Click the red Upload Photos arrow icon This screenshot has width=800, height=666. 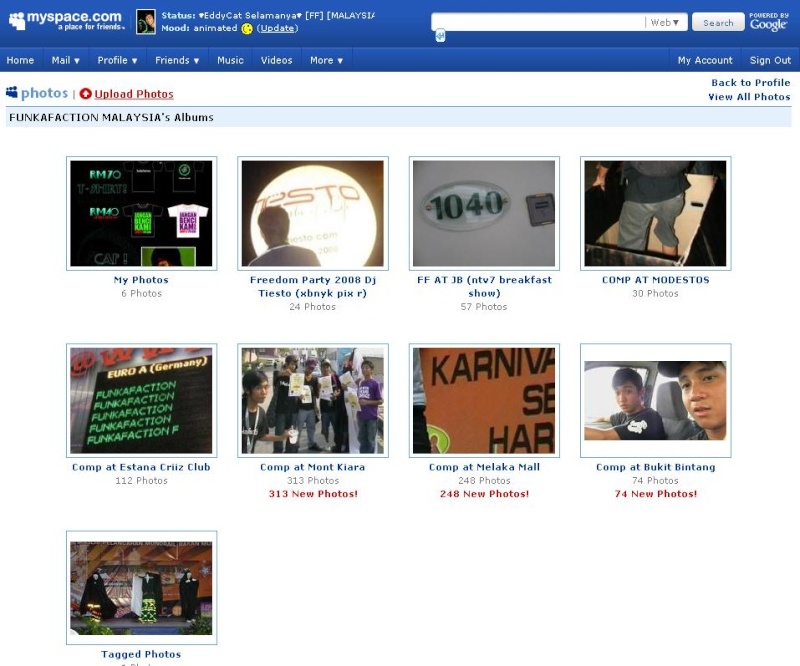tap(85, 94)
